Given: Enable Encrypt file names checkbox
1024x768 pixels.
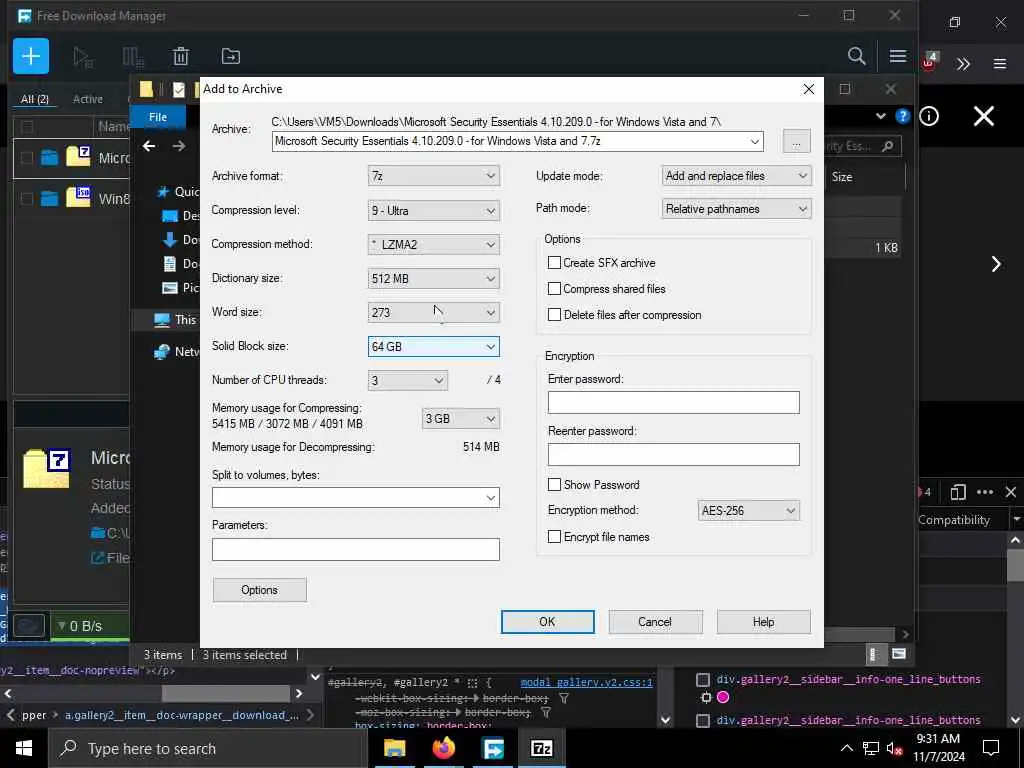Looking at the screenshot, I should point(554,537).
